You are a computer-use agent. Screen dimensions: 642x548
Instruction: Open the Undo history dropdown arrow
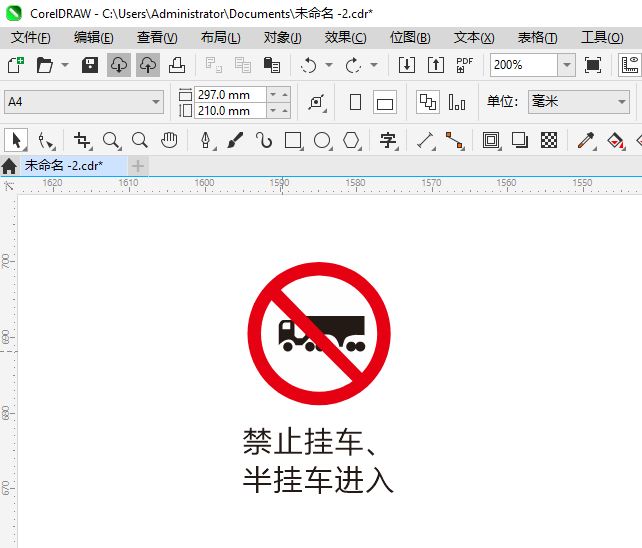pyautogui.click(x=329, y=65)
